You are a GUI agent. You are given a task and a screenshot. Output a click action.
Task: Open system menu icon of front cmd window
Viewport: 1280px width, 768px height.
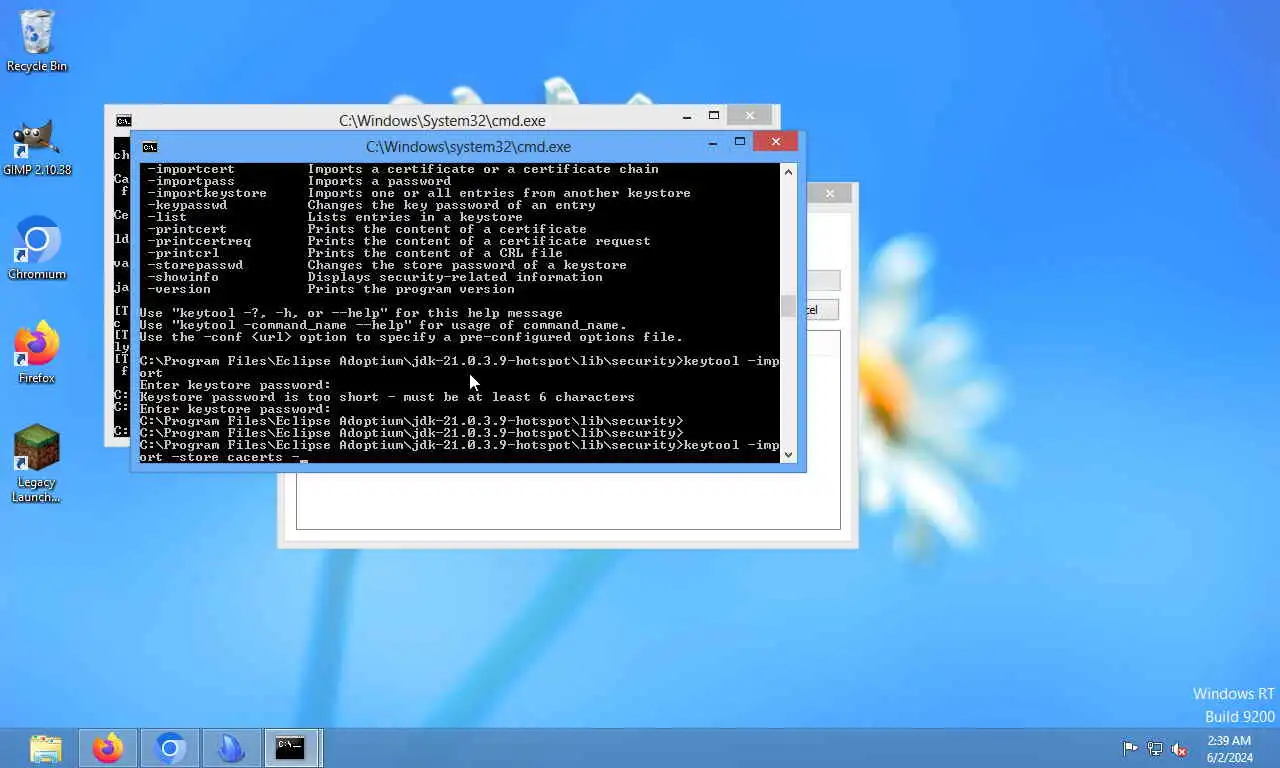coord(149,146)
